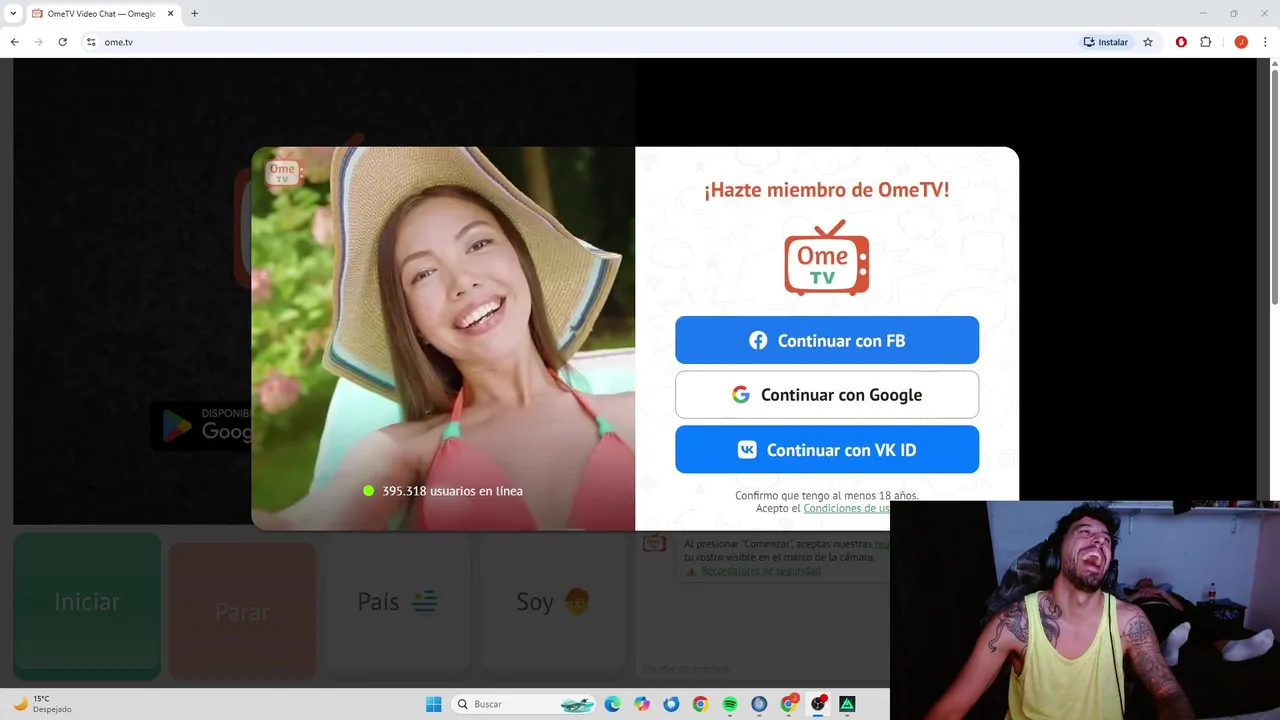This screenshot has height=720, width=1280.
Task: Open the Condiciones de uso link
Action: click(x=846, y=508)
